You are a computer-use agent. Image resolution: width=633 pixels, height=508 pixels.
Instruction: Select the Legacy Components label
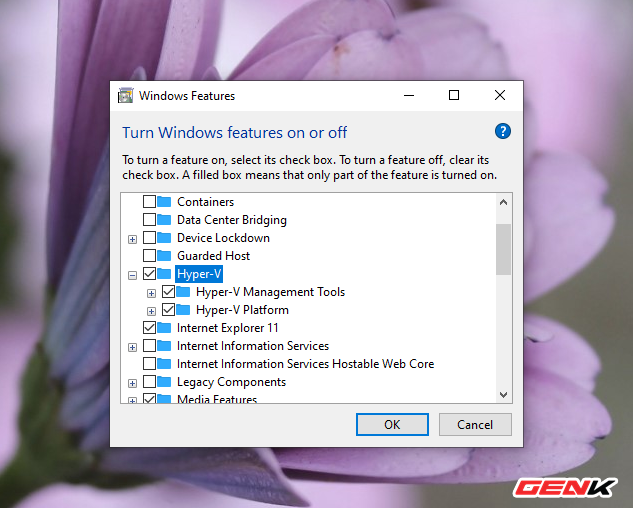[x=231, y=382]
